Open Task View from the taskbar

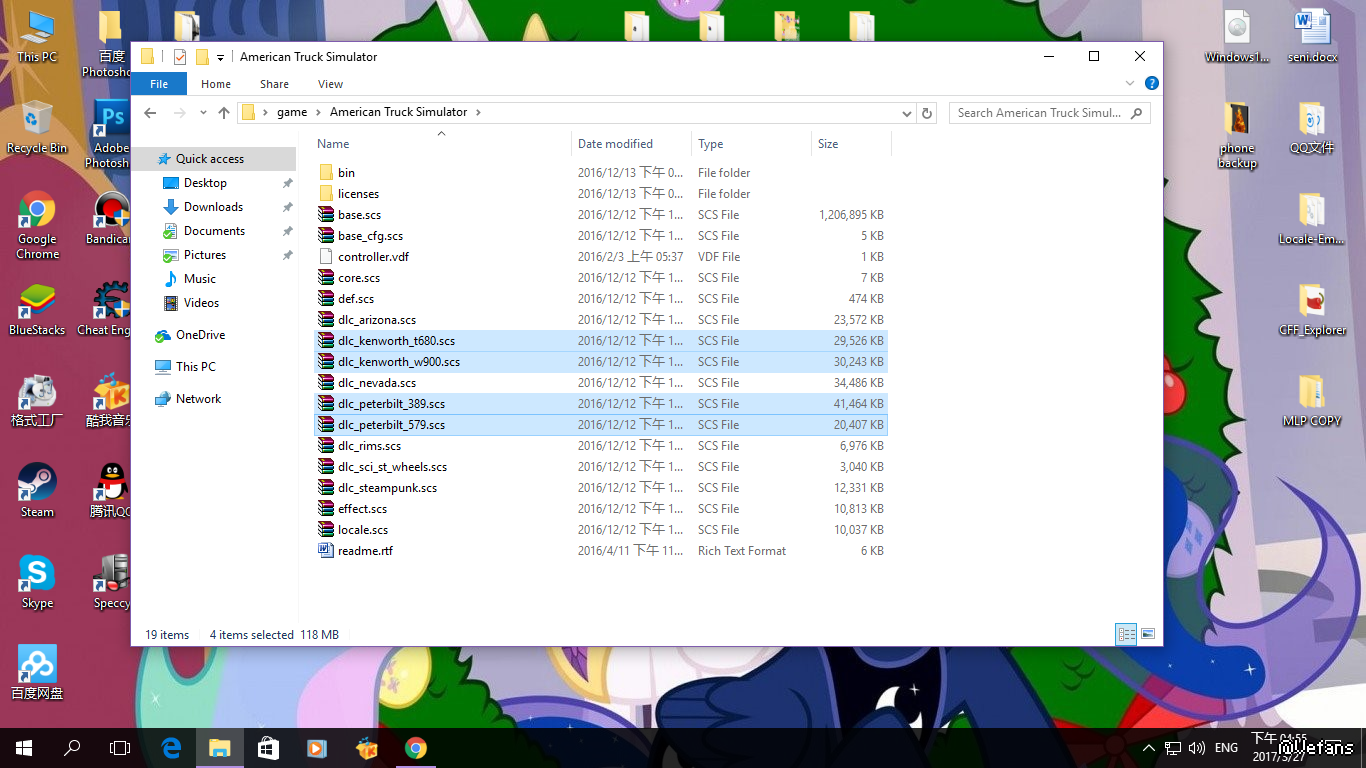120,747
